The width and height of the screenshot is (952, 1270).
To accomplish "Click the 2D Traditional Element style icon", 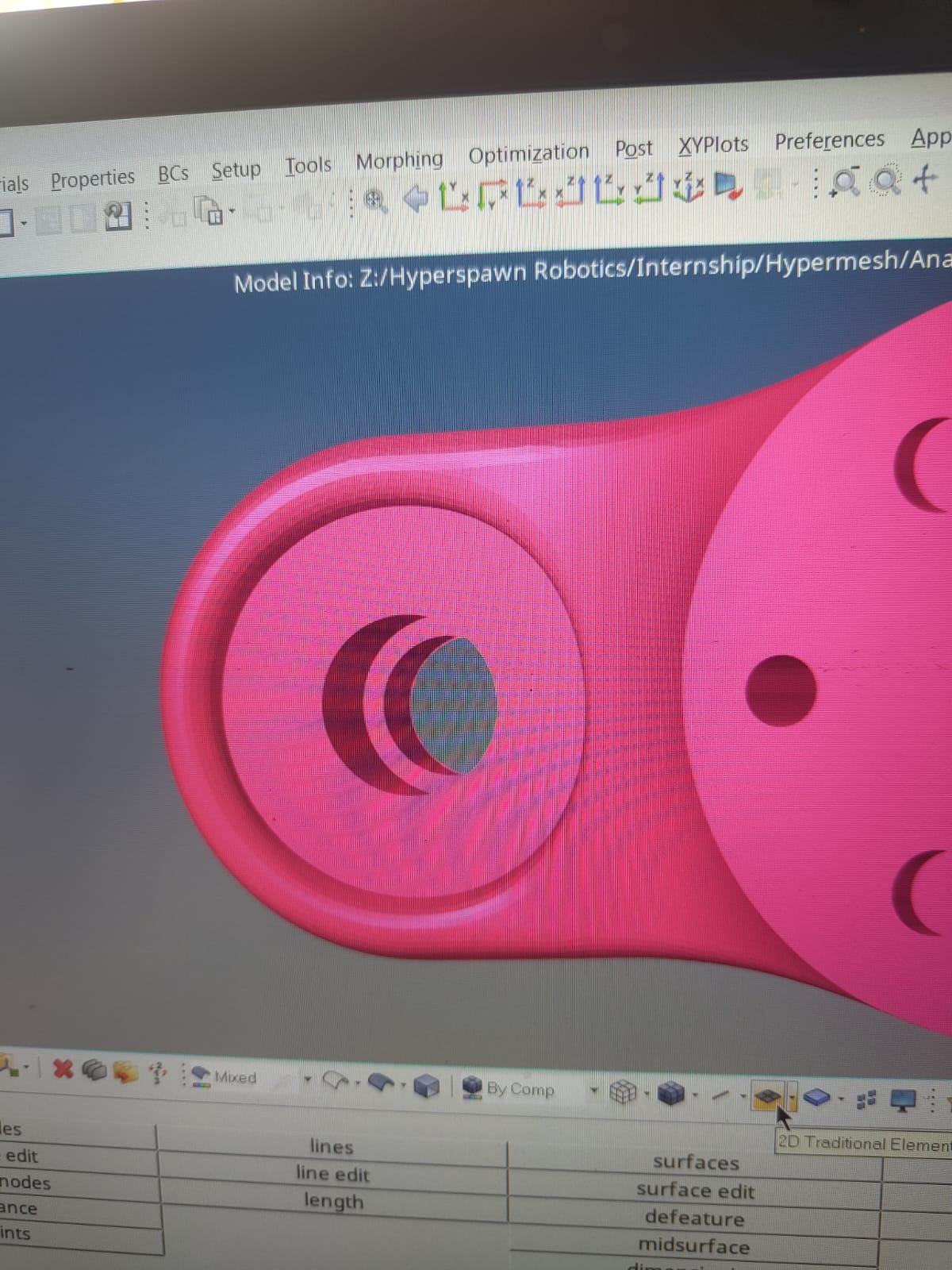I will click(767, 1098).
